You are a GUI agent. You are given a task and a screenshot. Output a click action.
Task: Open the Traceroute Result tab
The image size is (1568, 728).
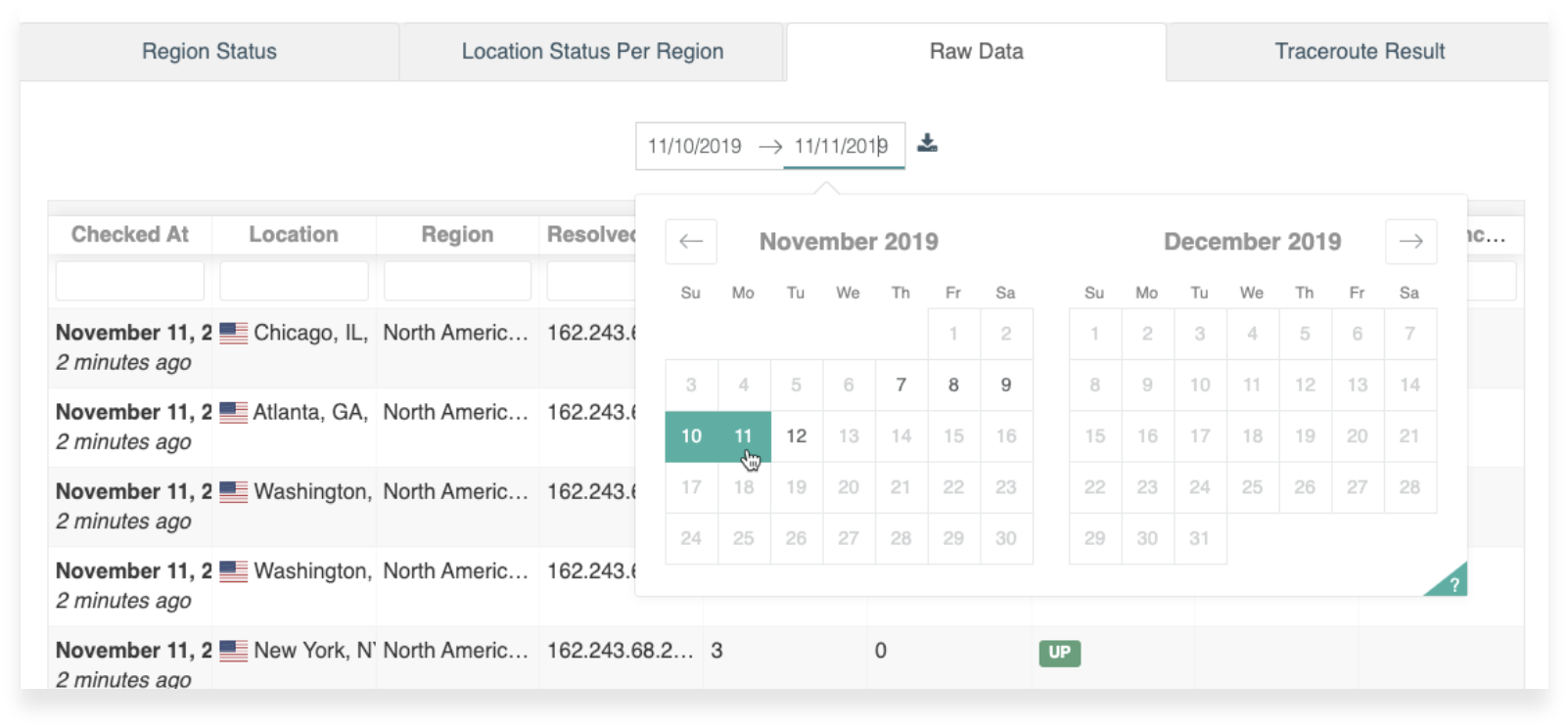pyautogui.click(x=1359, y=52)
